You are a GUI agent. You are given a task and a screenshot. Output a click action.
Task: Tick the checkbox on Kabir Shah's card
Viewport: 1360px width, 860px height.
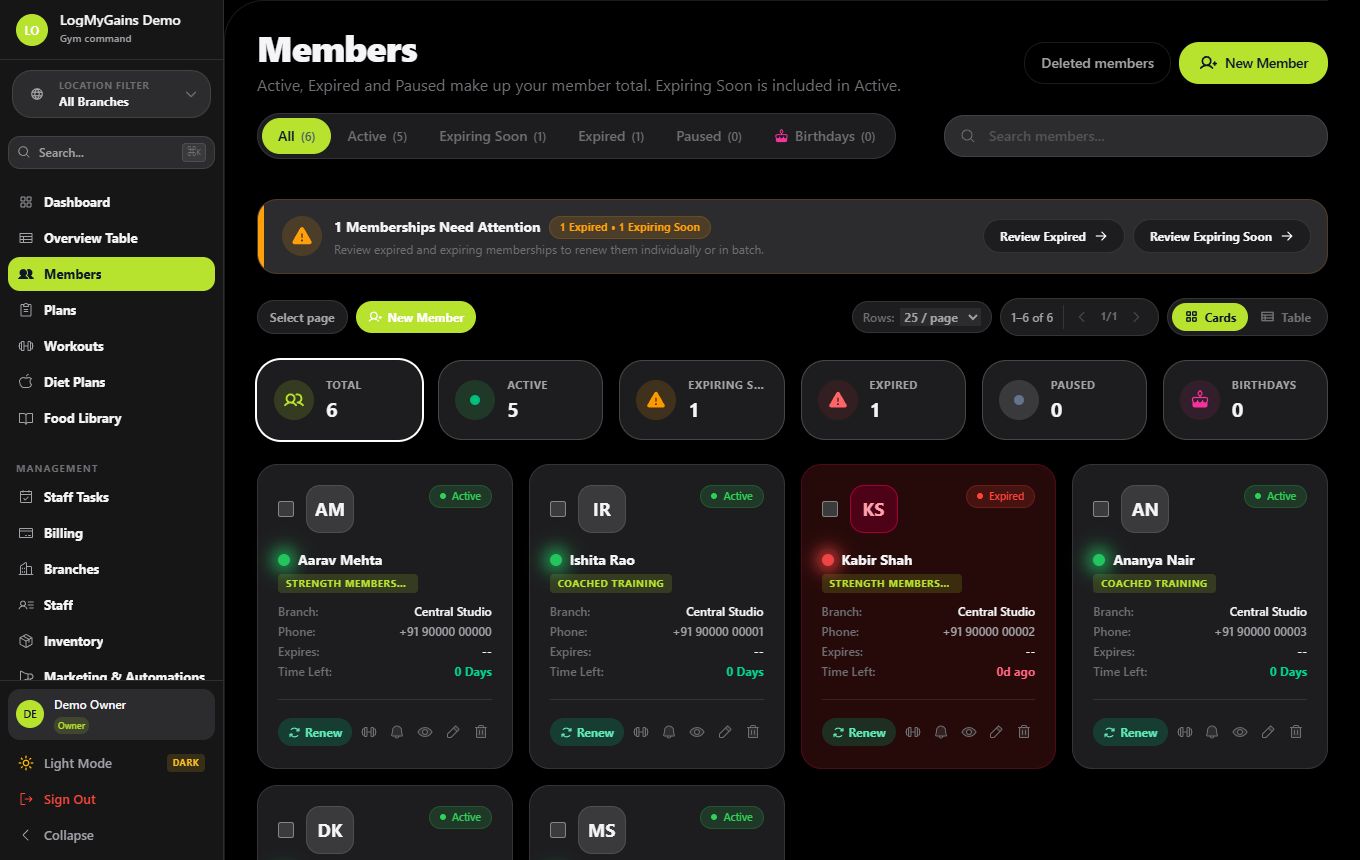tap(830, 509)
